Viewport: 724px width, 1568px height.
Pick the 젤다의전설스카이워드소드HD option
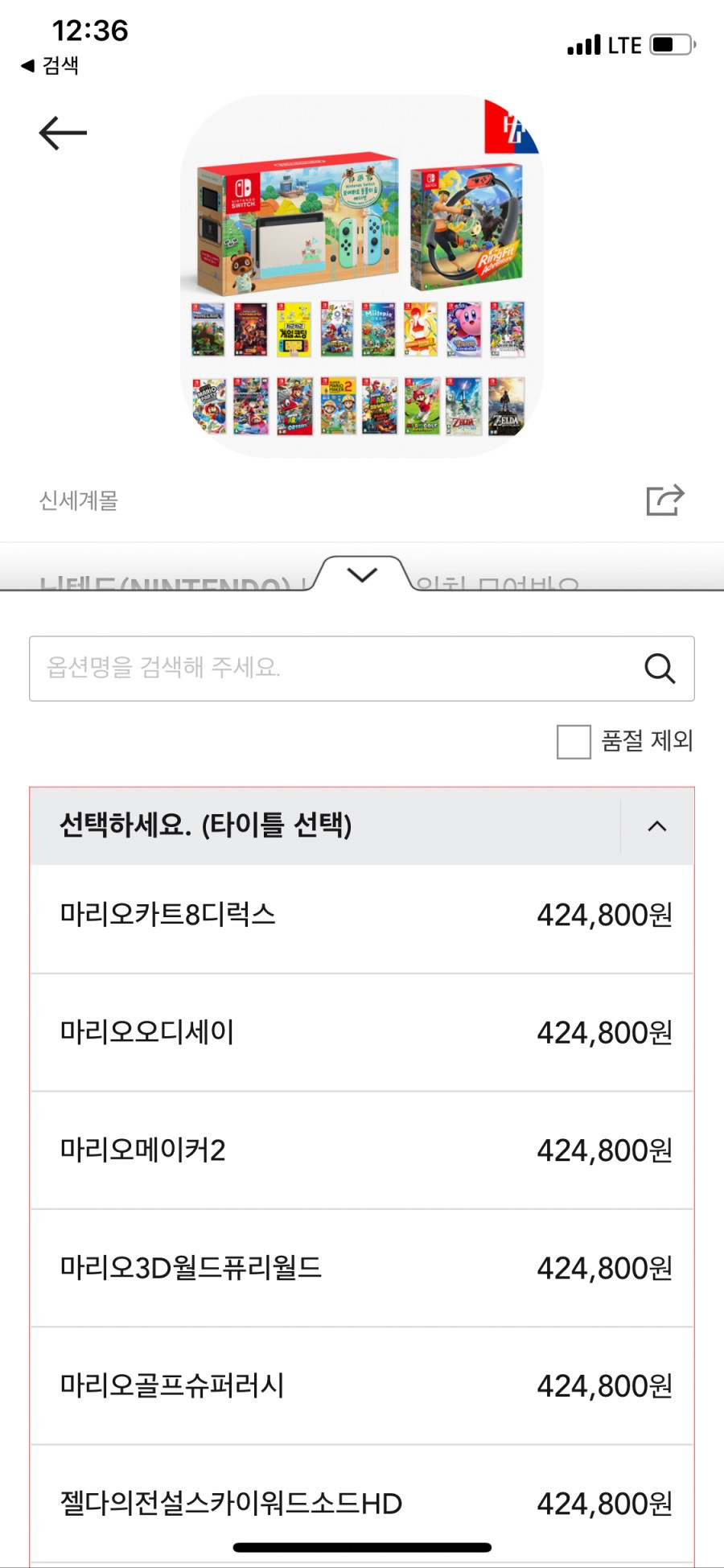pyautogui.click(x=362, y=1503)
